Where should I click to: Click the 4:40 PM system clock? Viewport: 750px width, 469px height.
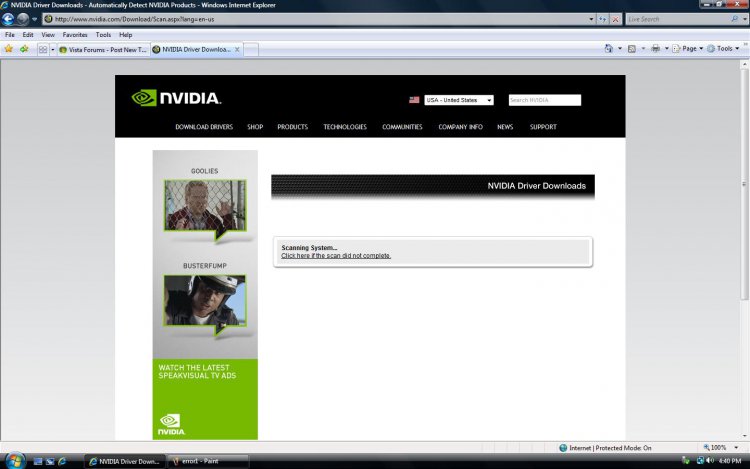pyautogui.click(x=730, y=461)
